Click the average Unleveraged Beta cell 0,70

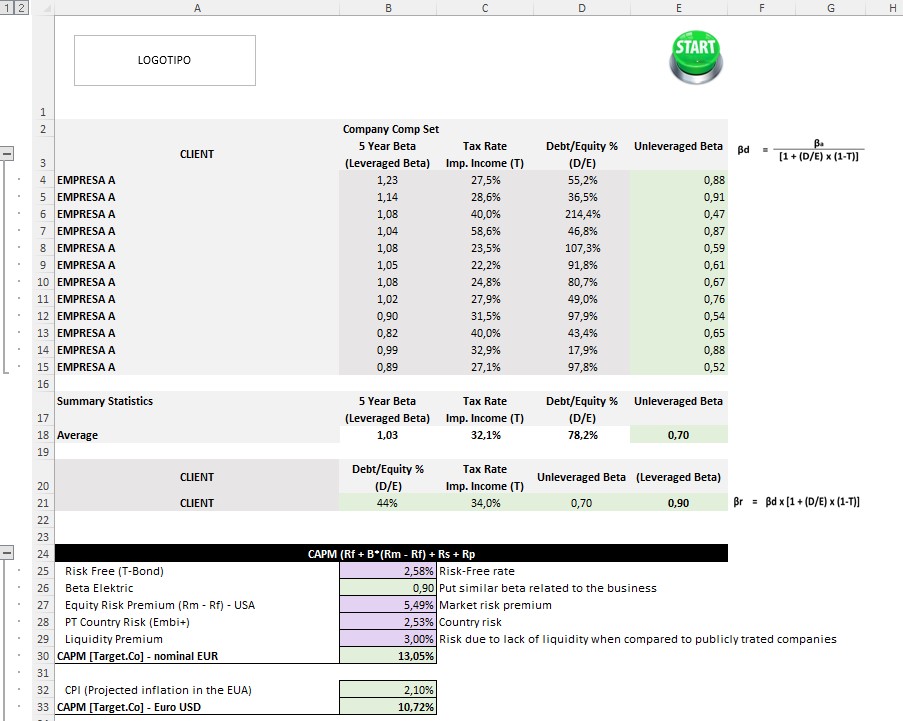pos(678,435)
